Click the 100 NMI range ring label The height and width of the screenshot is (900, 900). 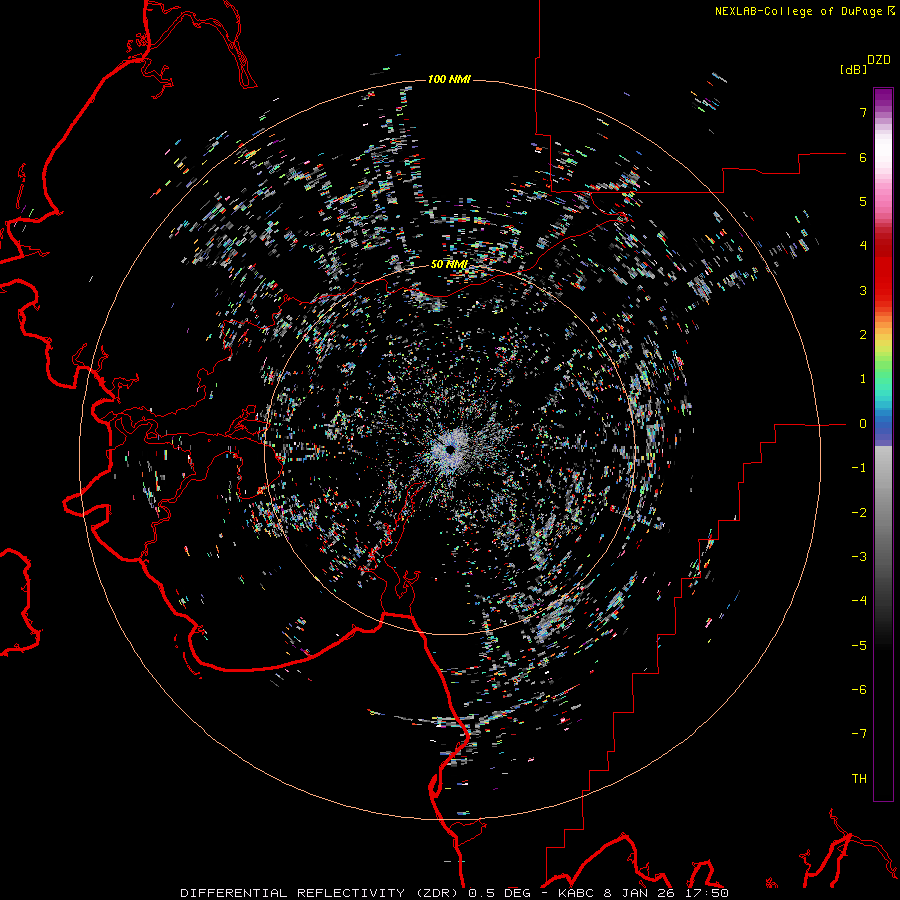pos(449,79)
